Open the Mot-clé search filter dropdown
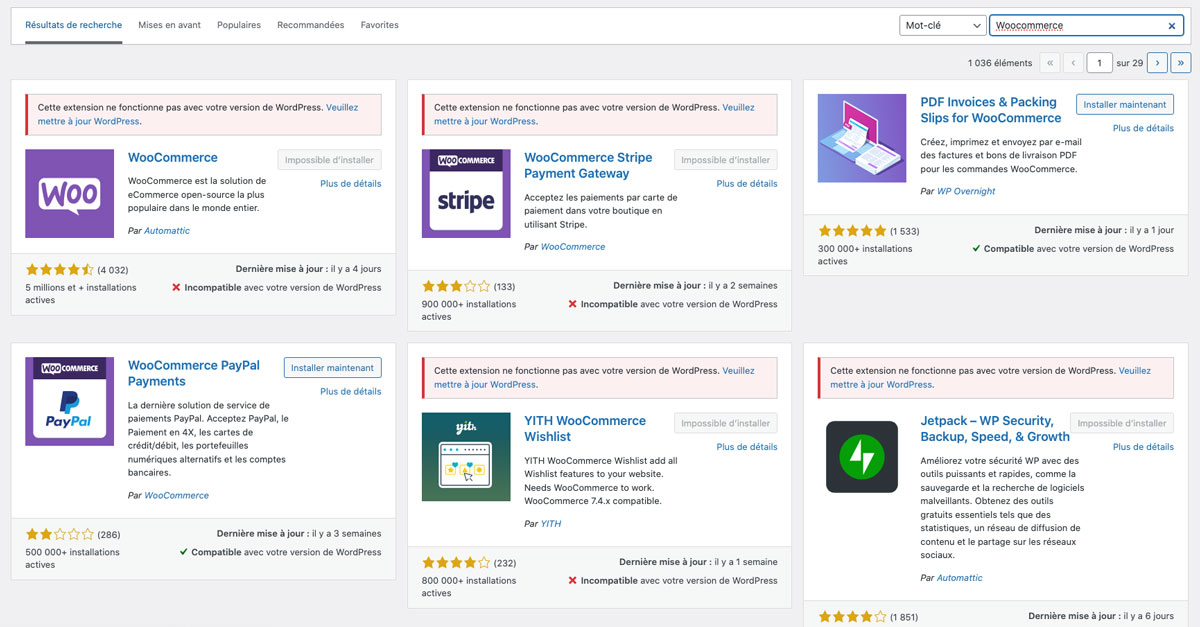This screenshot has width=1200, height=627. (x=941, y=25)
